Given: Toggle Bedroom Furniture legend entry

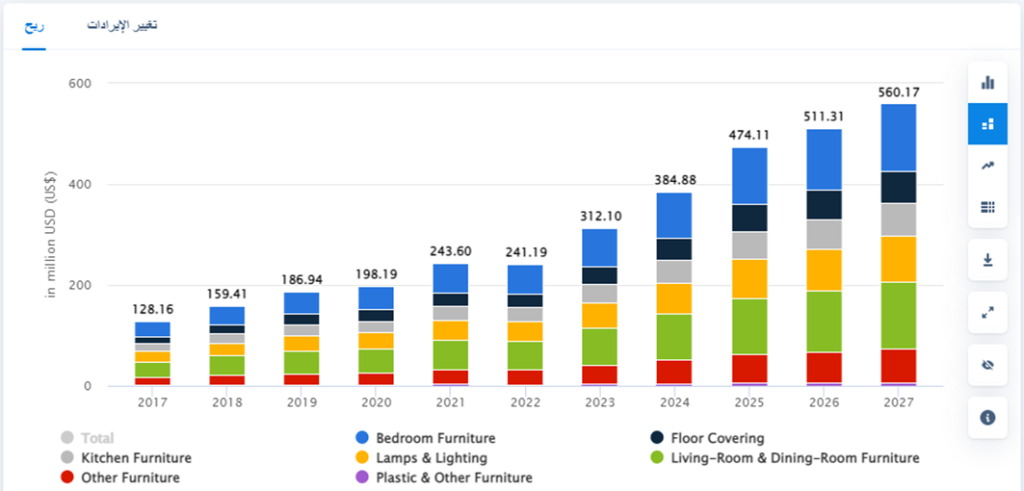Looking at the screenshot, I should (x=435, y=438).
